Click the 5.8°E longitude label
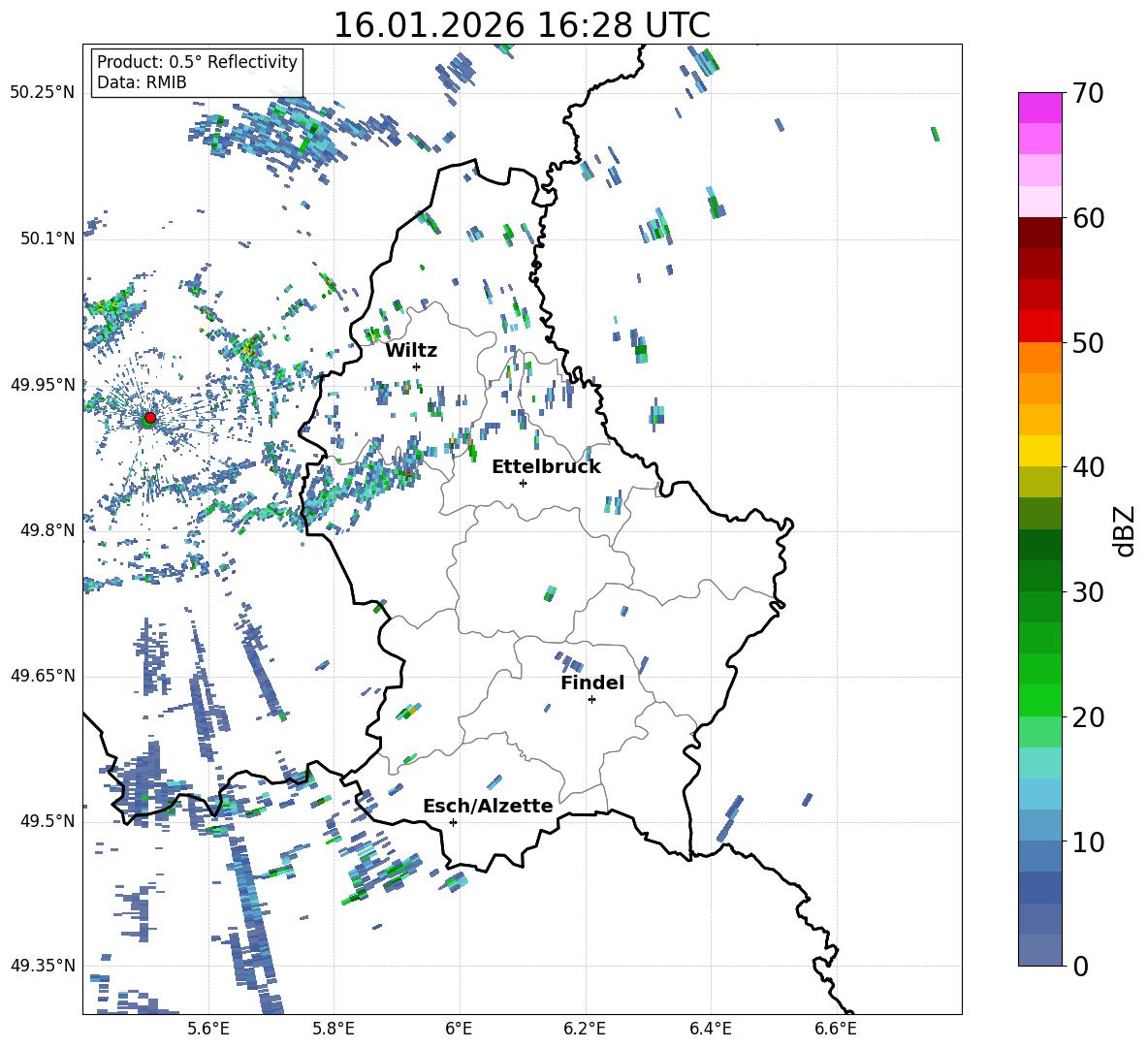1148x1048 pixels. click(334, 1029)
